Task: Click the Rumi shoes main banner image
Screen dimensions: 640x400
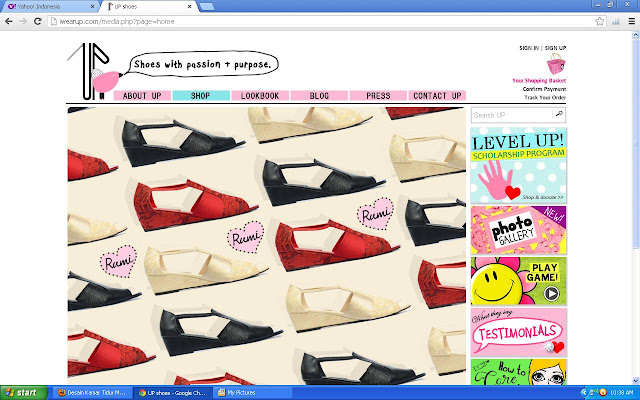Action: (x=267, y=246)
